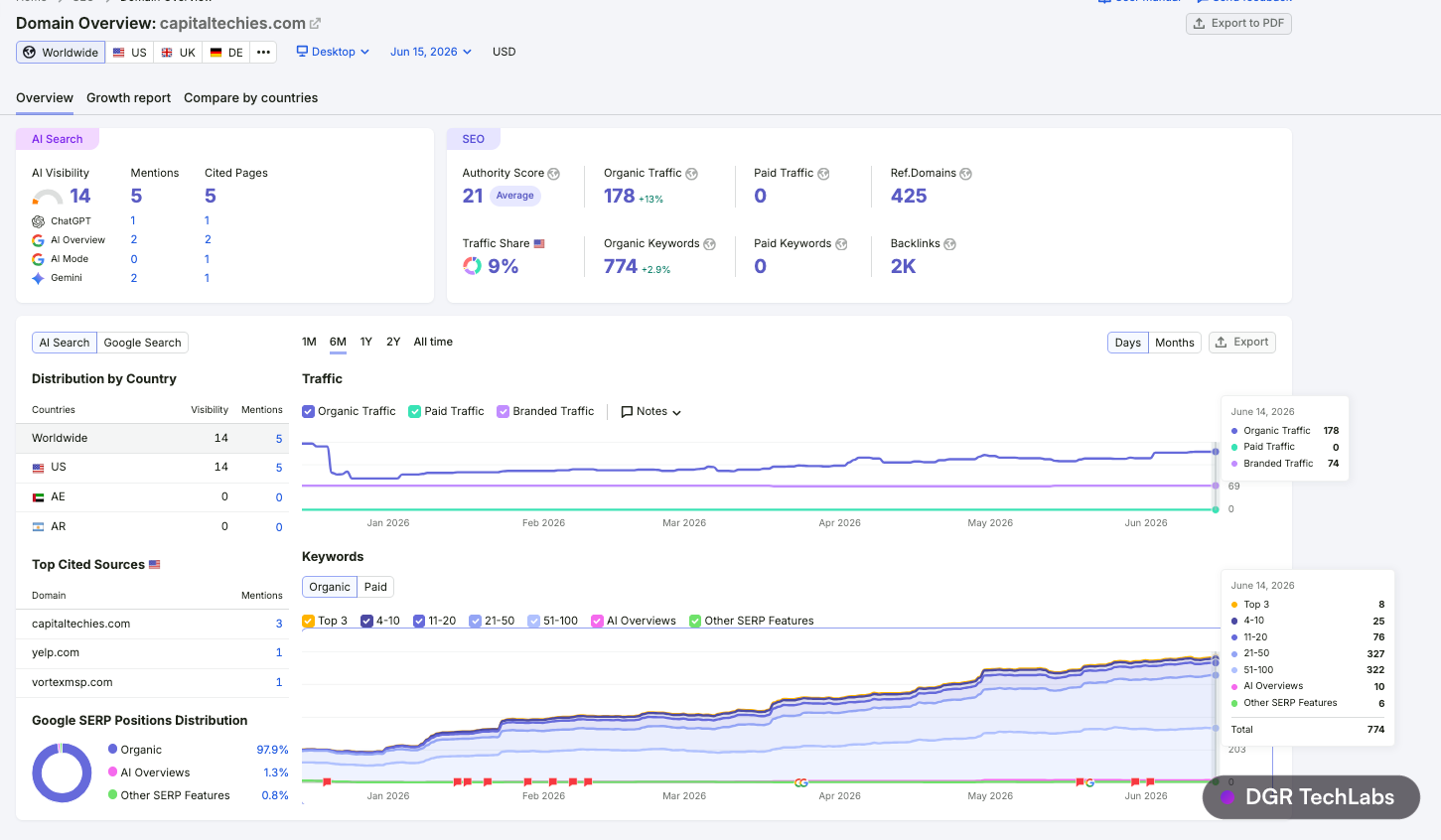Click Authority Score info globe icon

click(554, 174)
